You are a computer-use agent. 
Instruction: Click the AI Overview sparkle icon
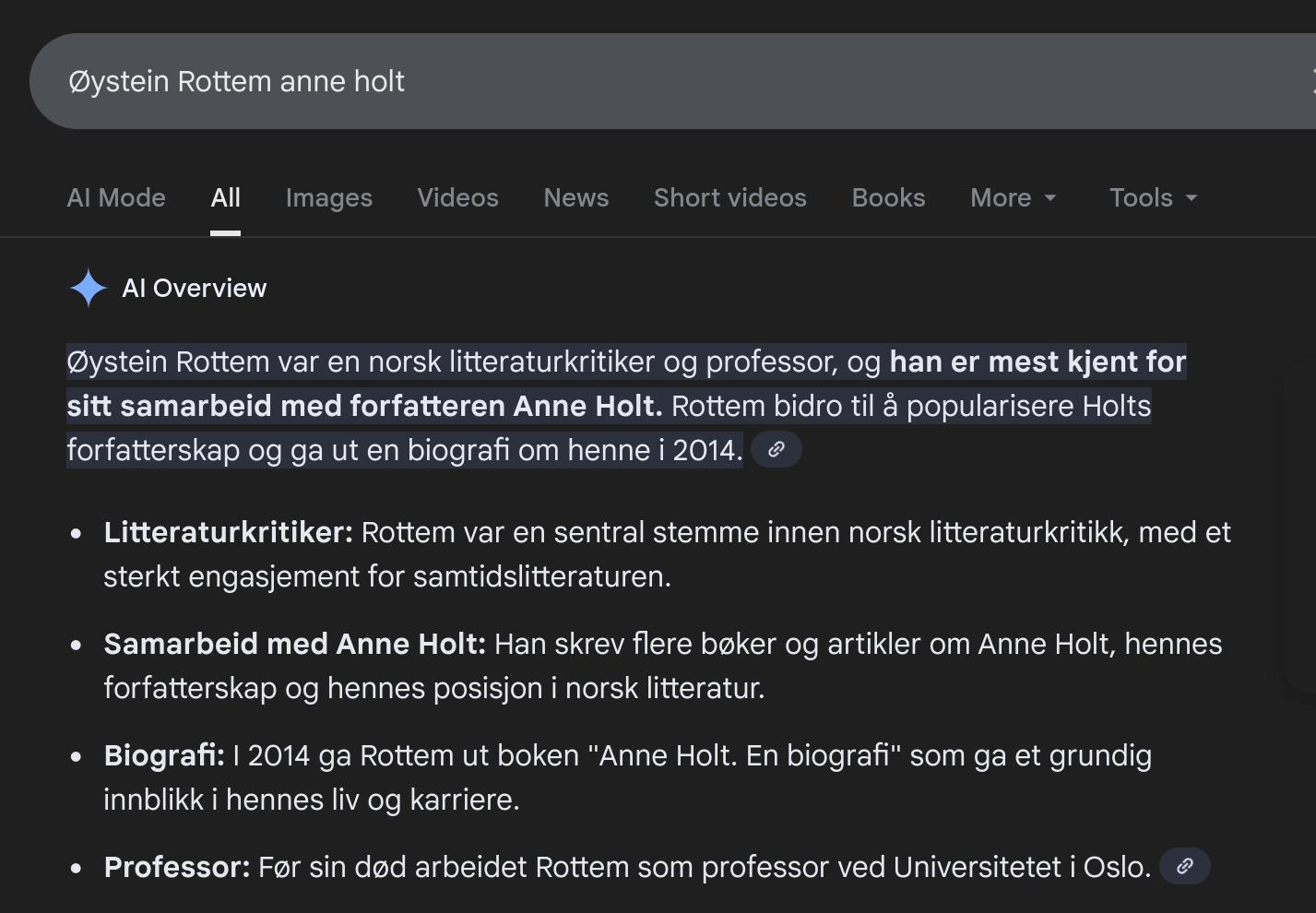point(89,288)
